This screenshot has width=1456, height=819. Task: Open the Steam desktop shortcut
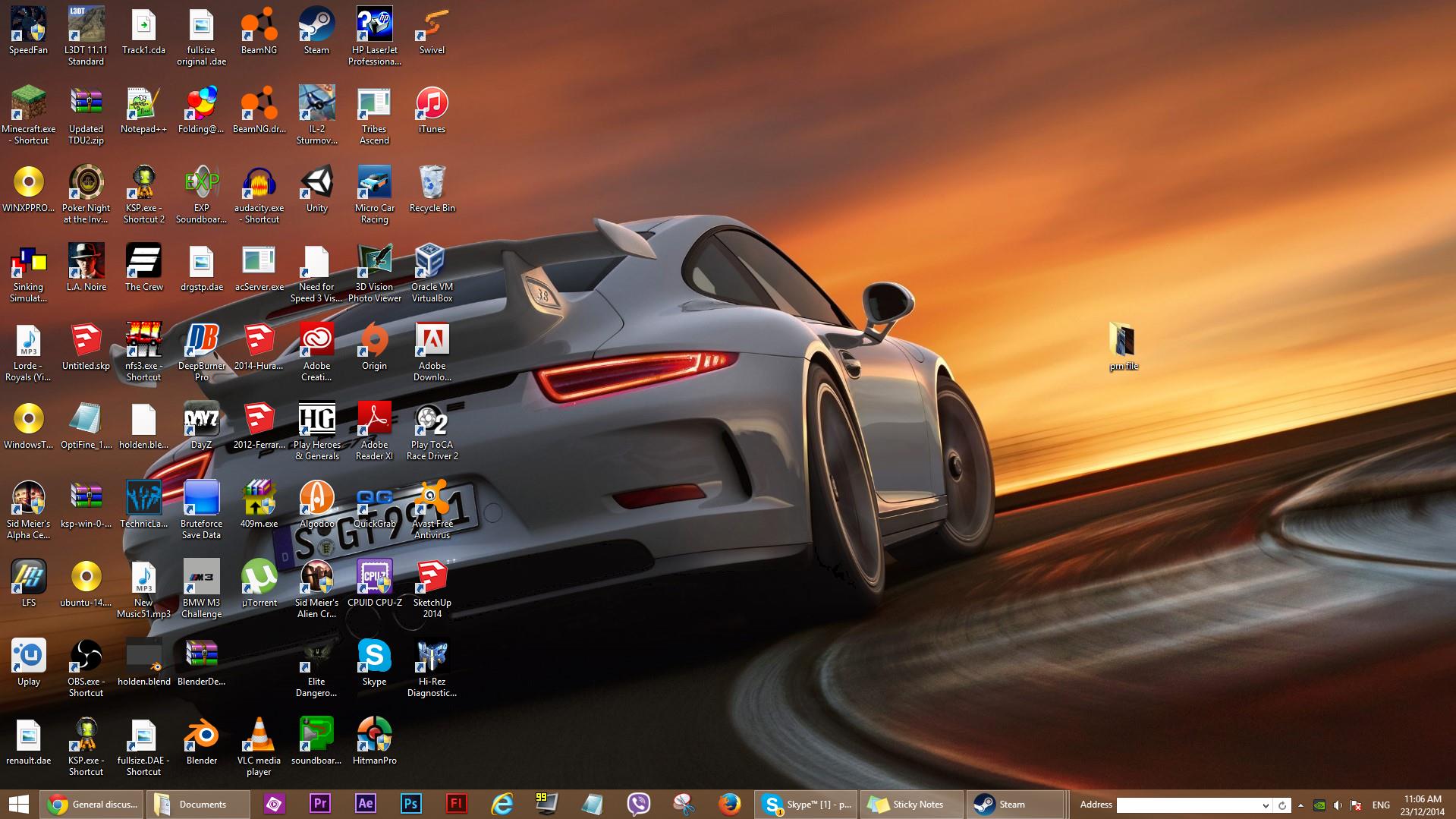point(316,31)
